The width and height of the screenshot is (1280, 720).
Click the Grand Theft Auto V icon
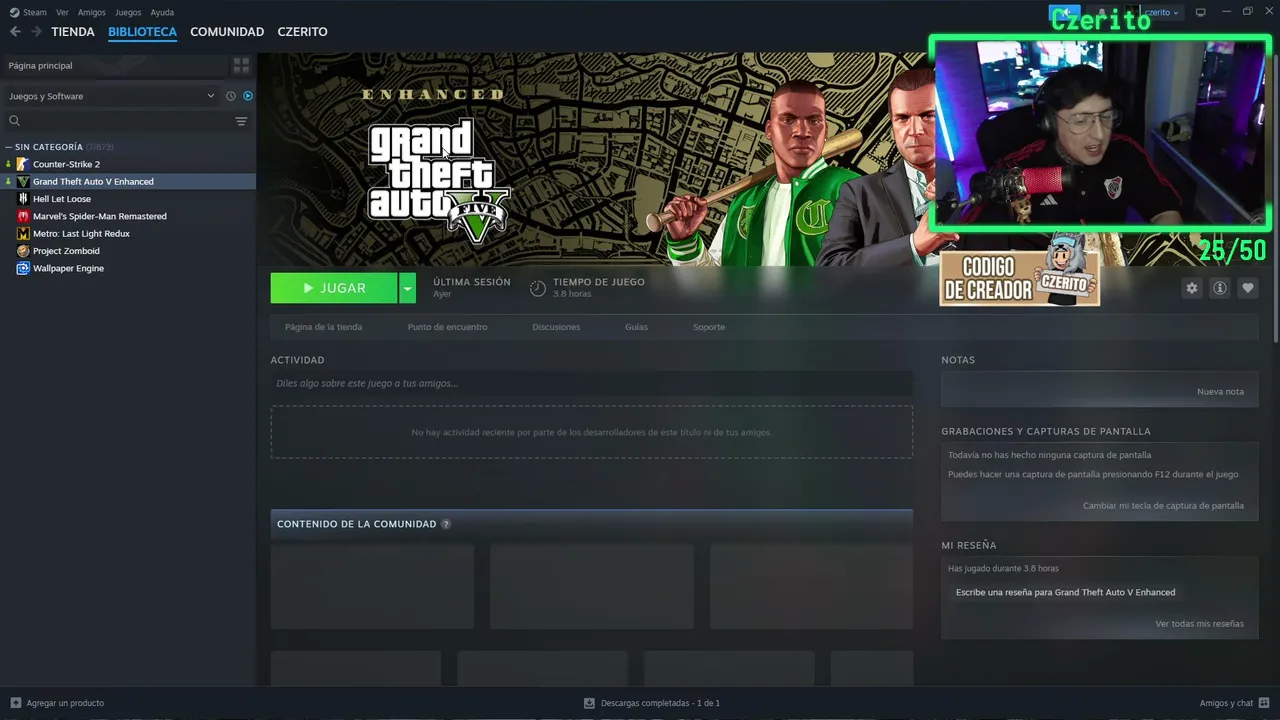click(23, 182)
